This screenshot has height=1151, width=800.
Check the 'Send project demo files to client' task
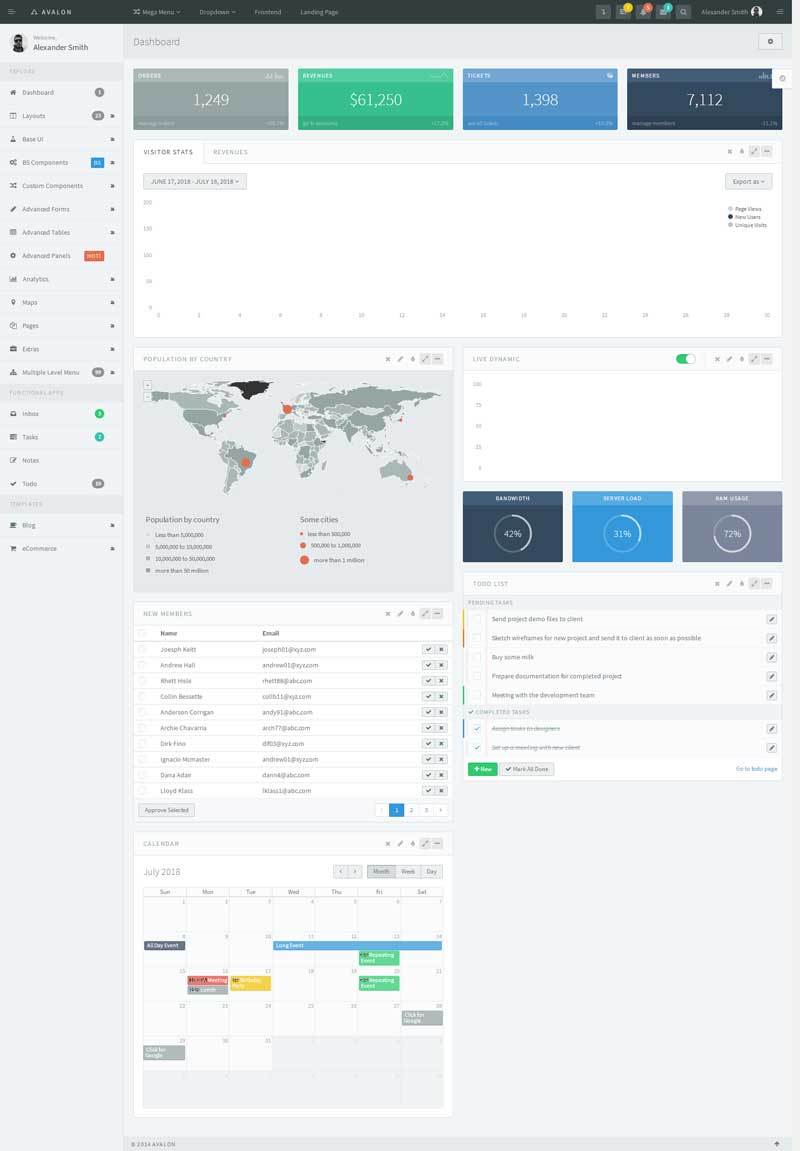click(x=477, y=619)
